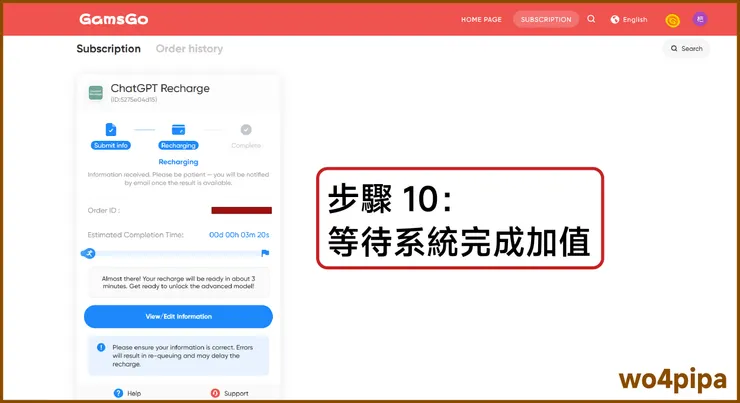This screenshot has height=403, width=740.
Task: Click the Help question mark icon
Action: 118,393
